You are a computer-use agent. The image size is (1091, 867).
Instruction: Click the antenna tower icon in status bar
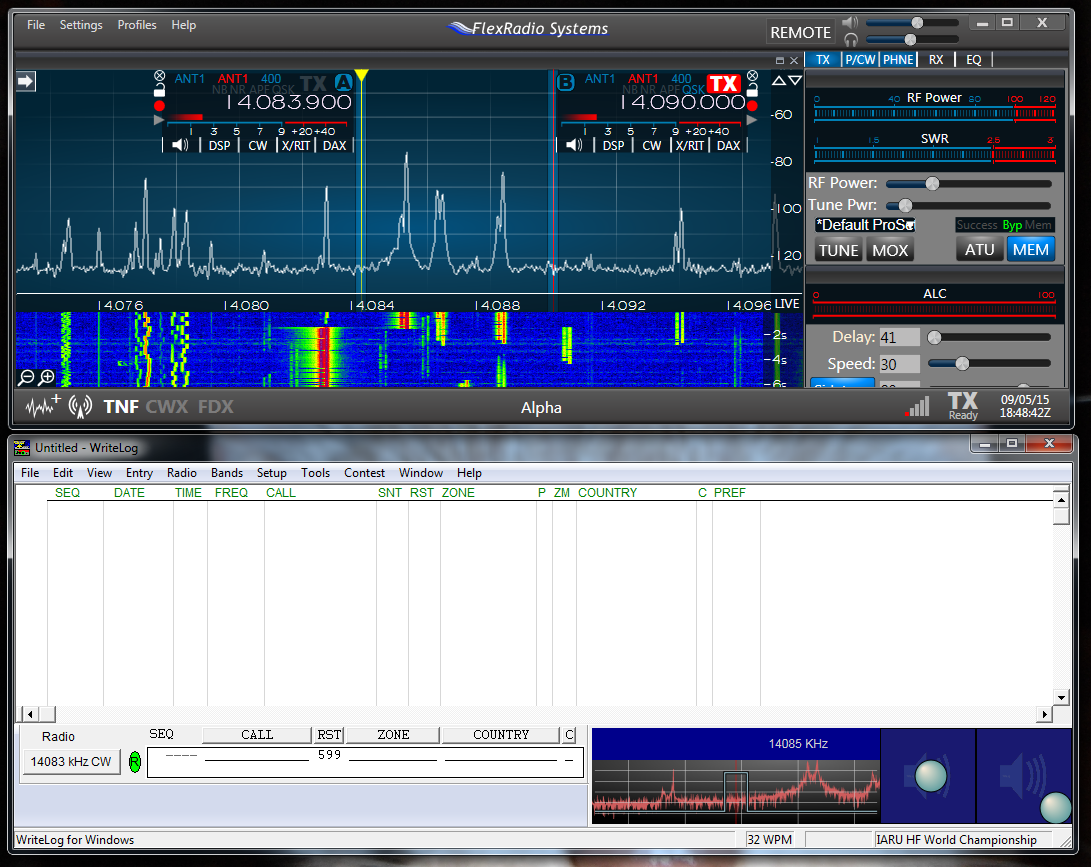(x=81, y=406)
